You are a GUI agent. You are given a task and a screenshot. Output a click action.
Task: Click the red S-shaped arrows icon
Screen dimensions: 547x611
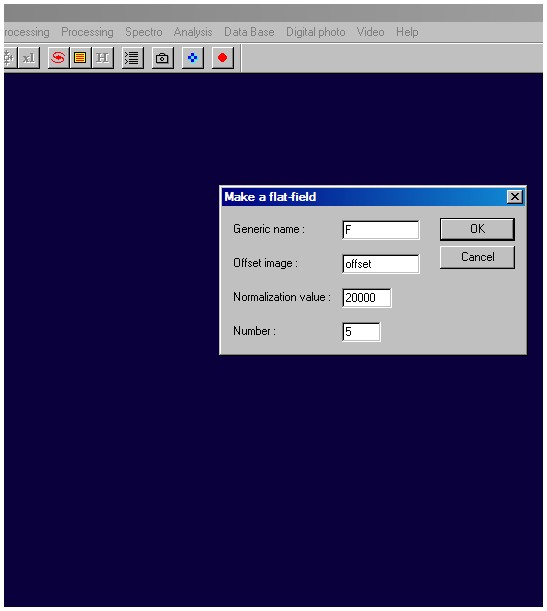pos(58,58)
